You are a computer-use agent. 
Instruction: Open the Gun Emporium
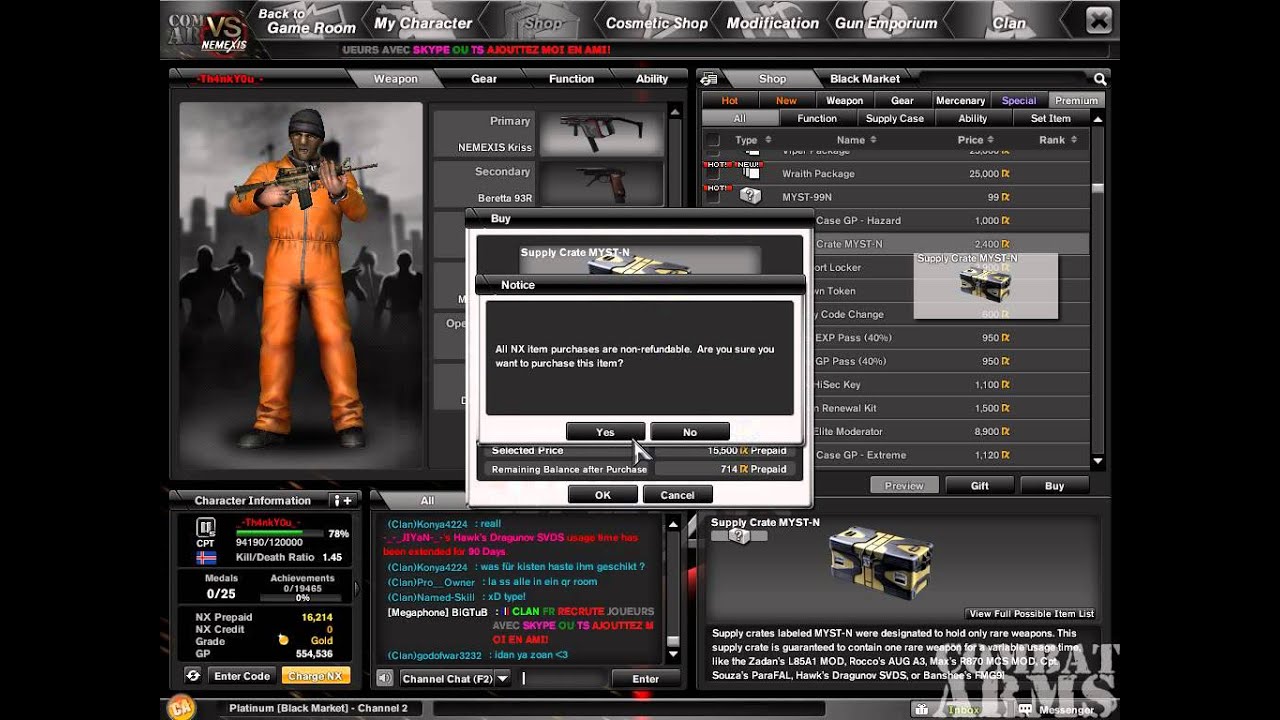[886, 23]
